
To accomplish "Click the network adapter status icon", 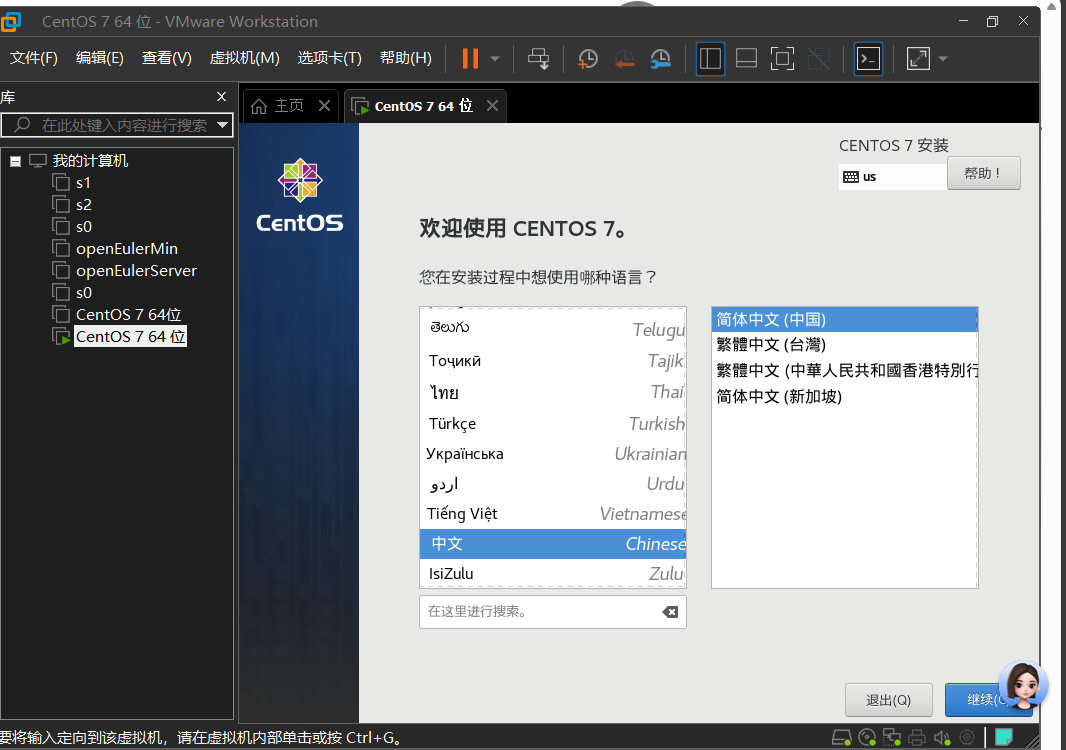I will pyautogui.click(x=891, y=738).
